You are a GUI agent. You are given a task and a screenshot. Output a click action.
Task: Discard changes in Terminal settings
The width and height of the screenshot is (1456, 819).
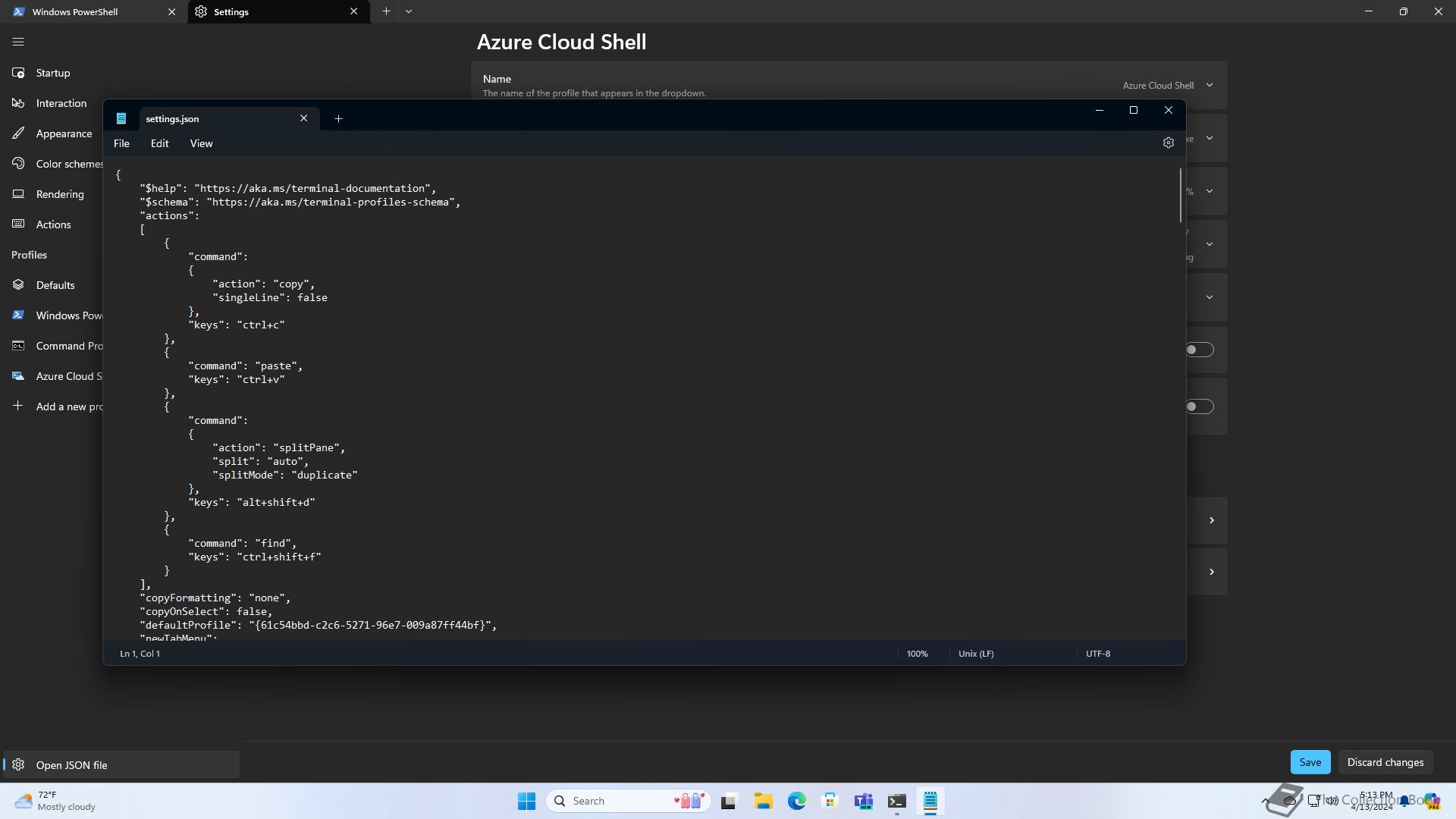point(1385,762)
